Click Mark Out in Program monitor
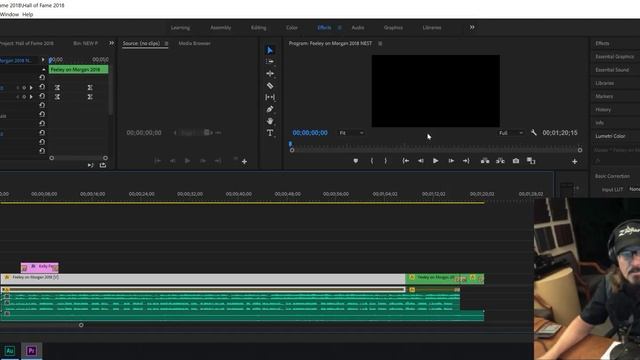Screen dimensions: 640x360 click(x=385, y=161)
